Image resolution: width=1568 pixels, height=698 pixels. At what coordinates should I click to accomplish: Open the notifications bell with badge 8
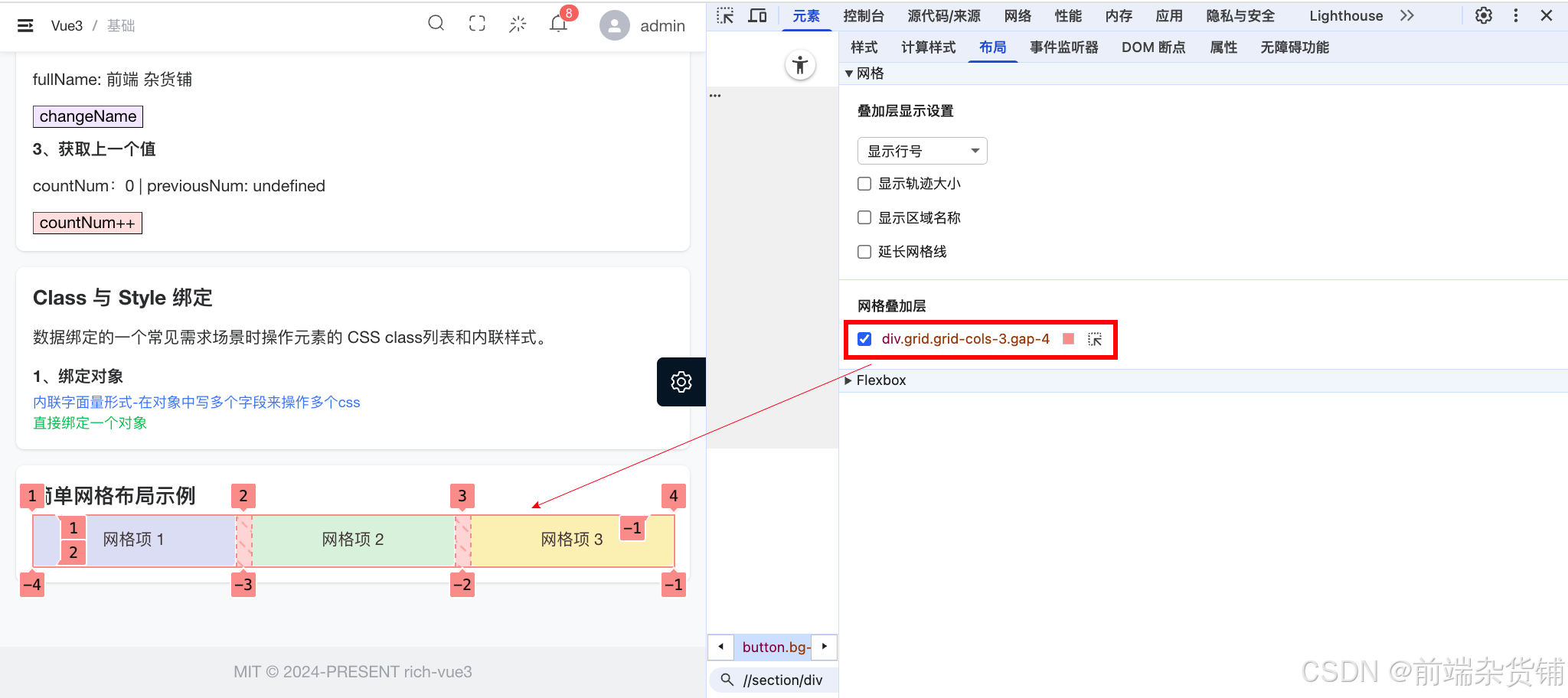point(559,24)
